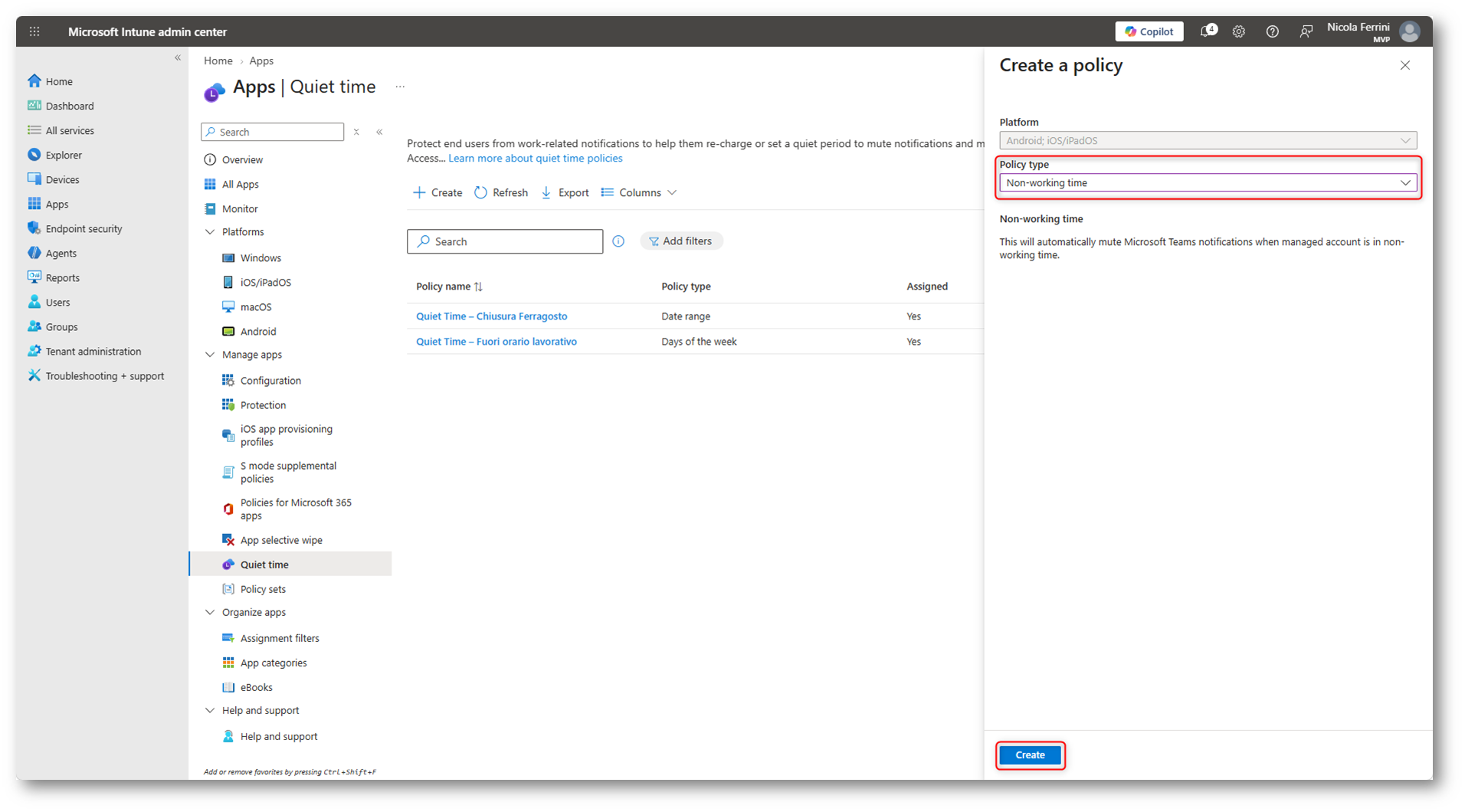The height and width of the screenshot is (812, 1465).
Task: Open Nicola Ferrini account avatar
Action: (x=1410, y=31)
